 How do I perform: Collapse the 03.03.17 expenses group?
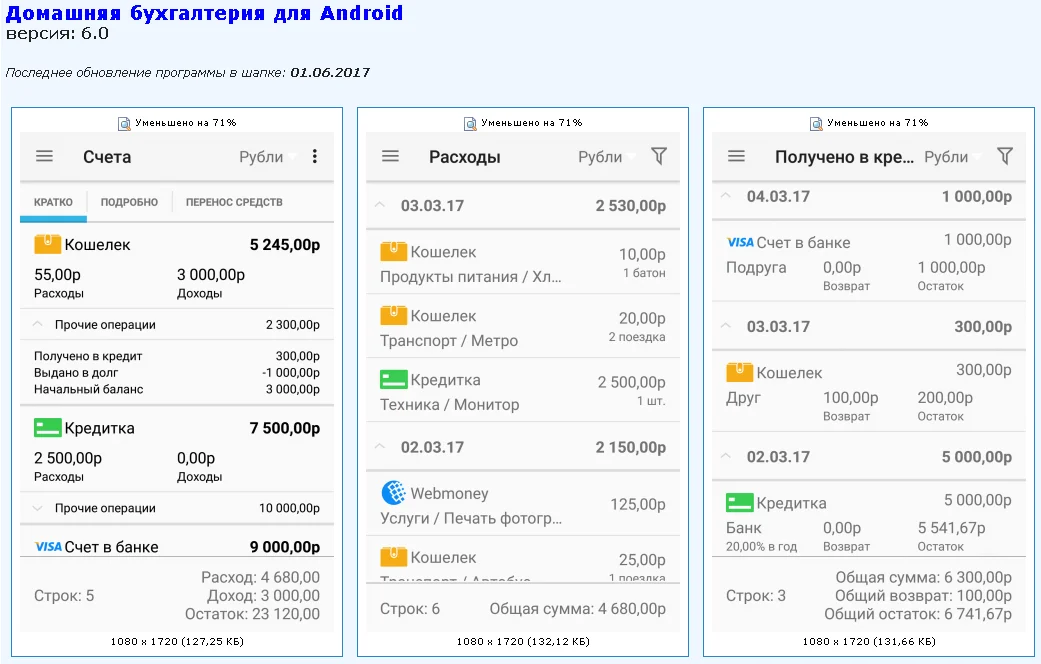coord(380,206)
